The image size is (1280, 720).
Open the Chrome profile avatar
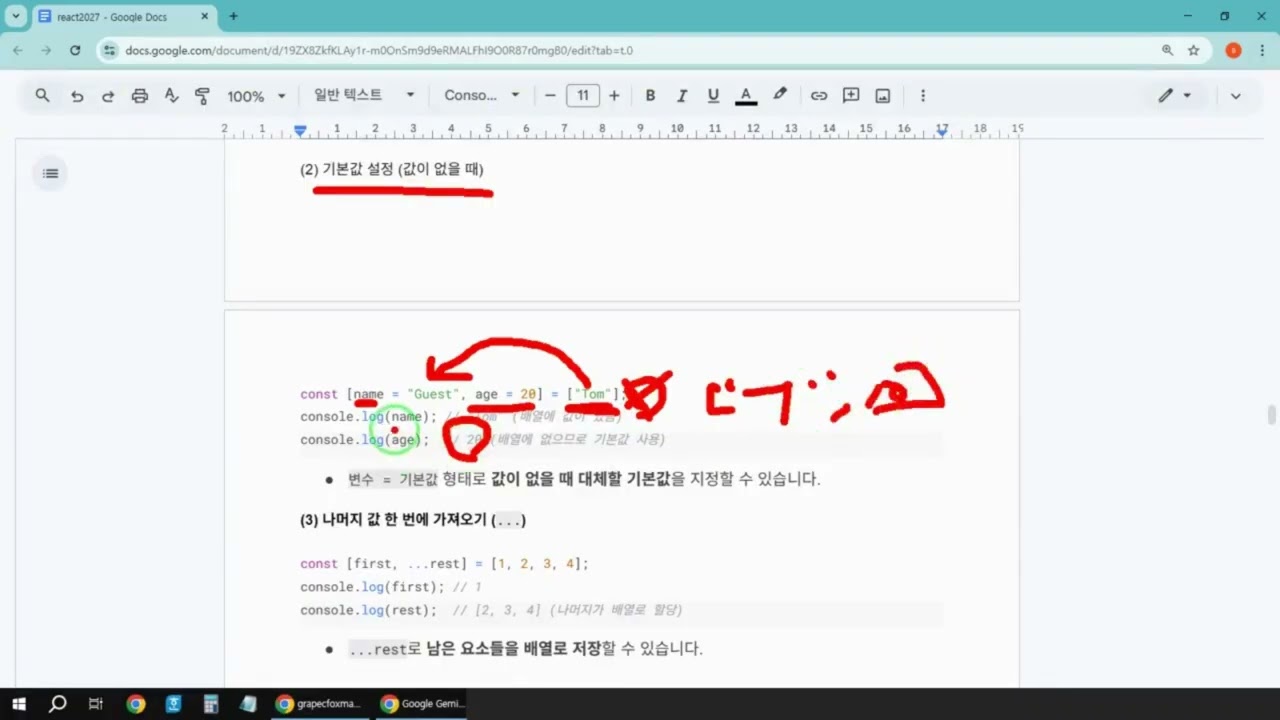(1233, 50)
